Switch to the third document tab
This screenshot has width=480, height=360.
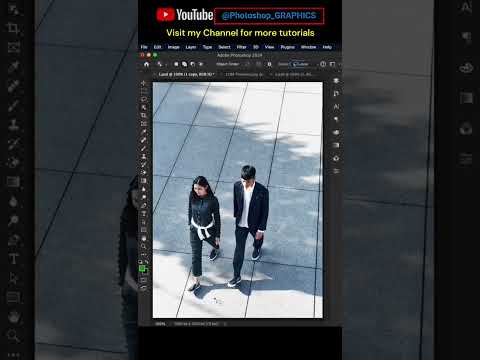click(x=293, y=74)
